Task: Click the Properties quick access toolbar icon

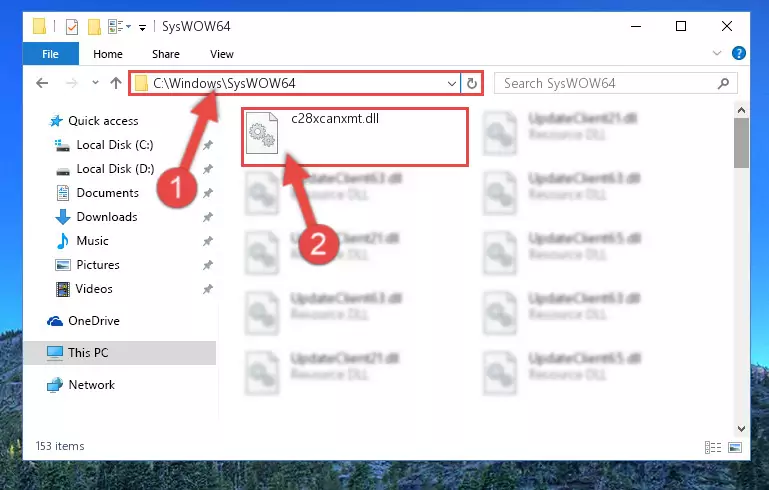Action: (x=72, y=26)
